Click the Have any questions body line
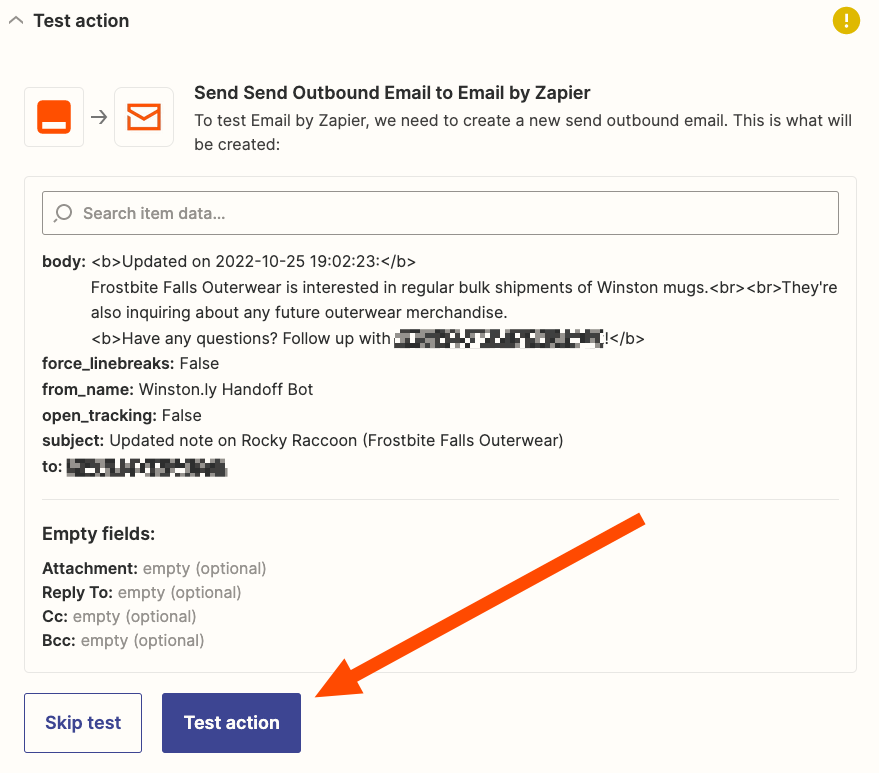 pyautogui.click(x=368, y=339)
